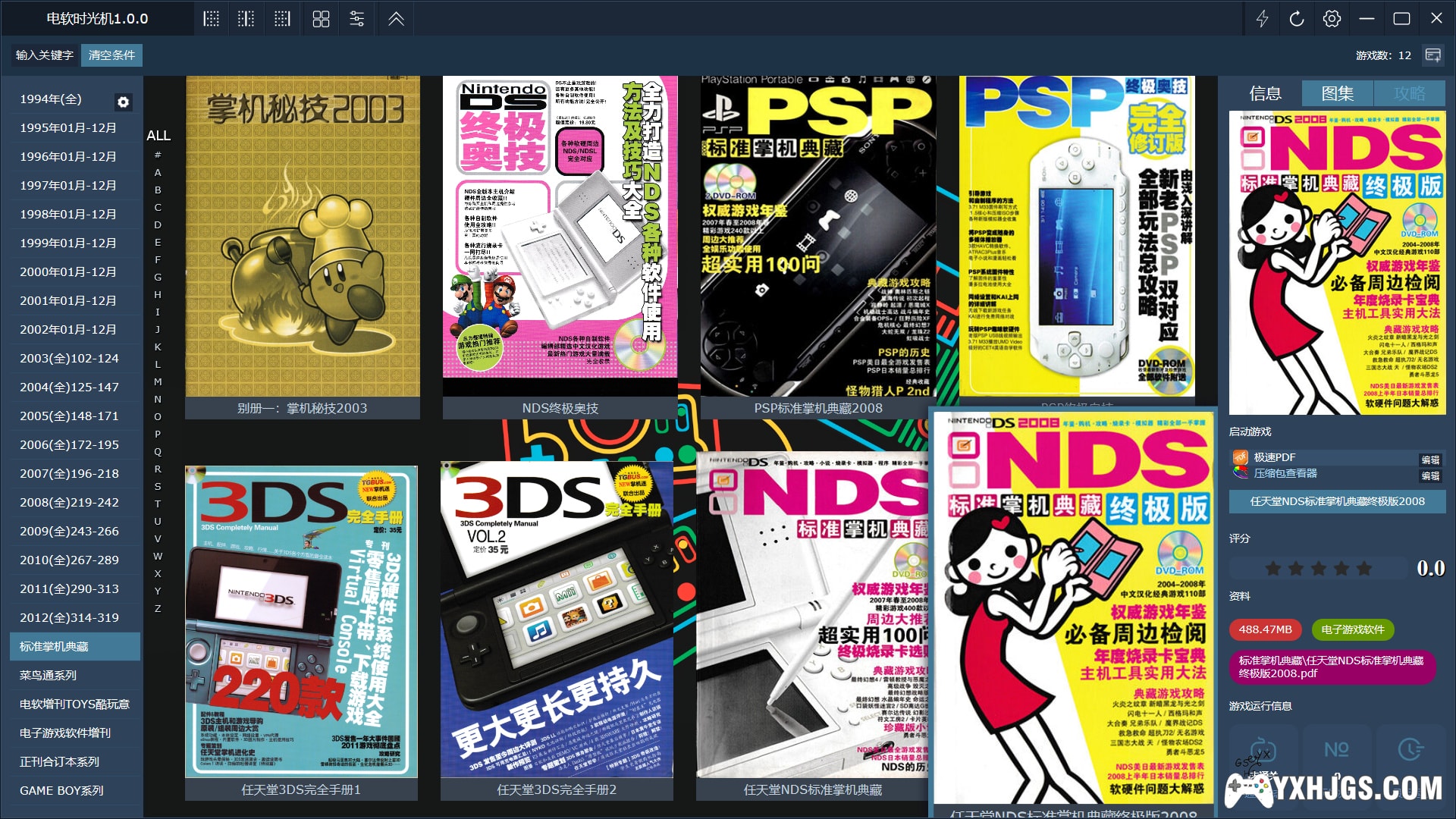Click the lightning bolt icon

point(1262,19)
